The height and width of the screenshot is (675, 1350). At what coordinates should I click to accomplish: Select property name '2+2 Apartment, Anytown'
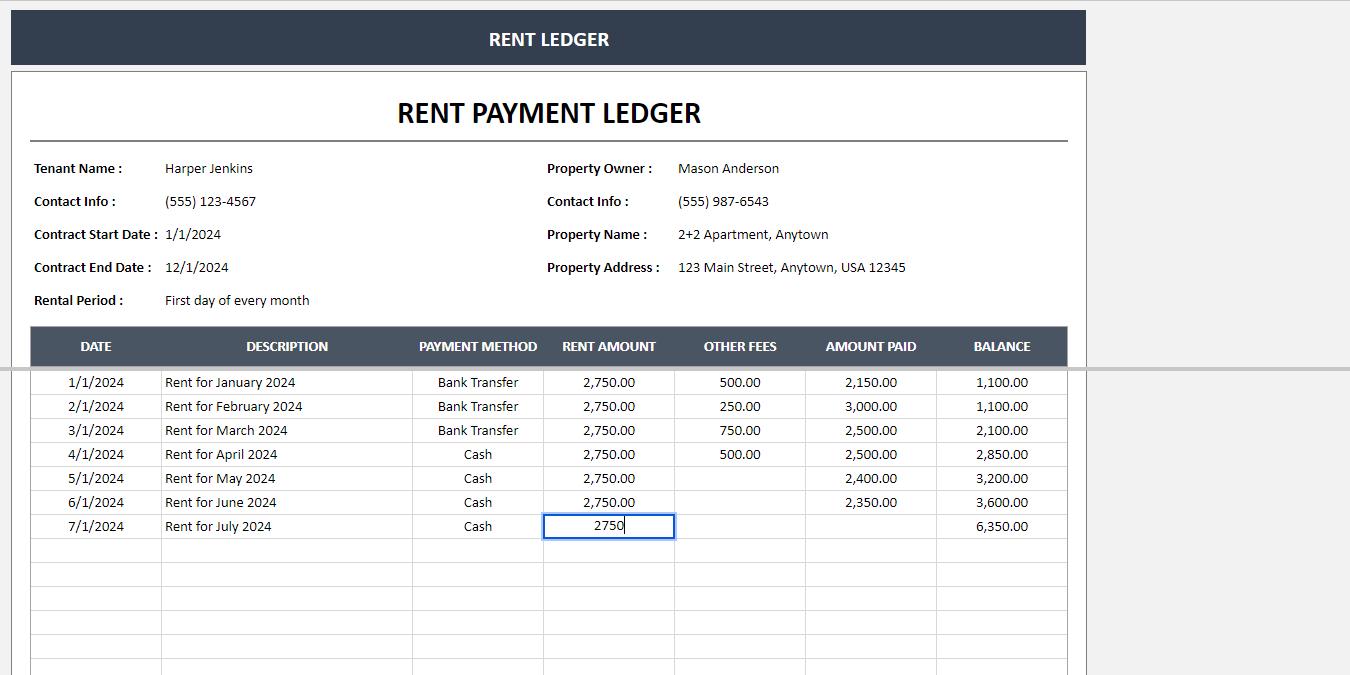(x=753, y=234)
